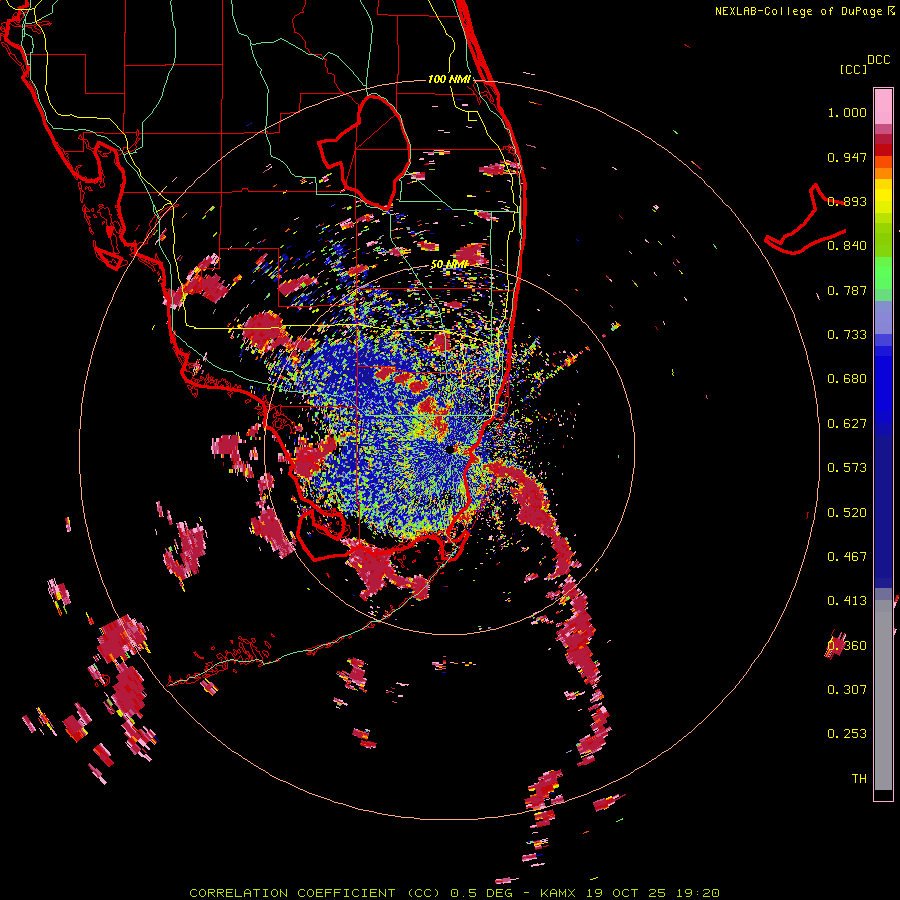
Task: Click the 0.627 color scale value
Action: 847,424
